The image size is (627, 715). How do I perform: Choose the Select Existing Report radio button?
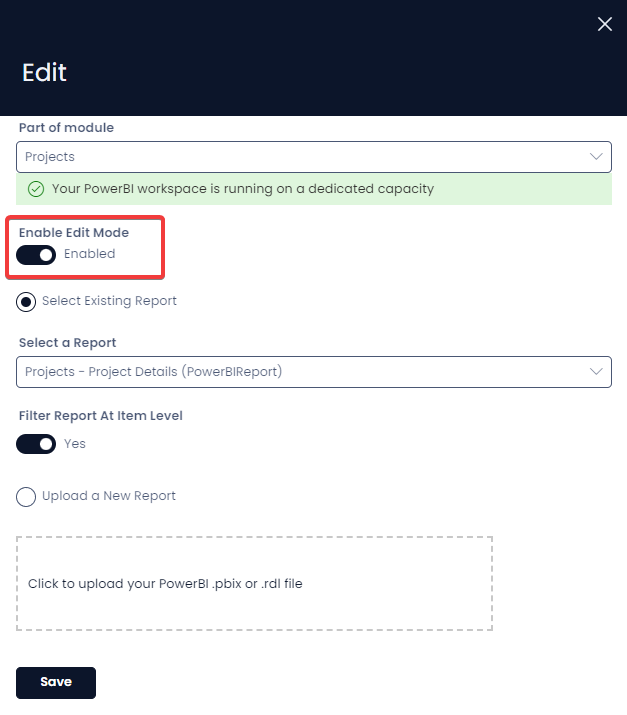(26, 302)
